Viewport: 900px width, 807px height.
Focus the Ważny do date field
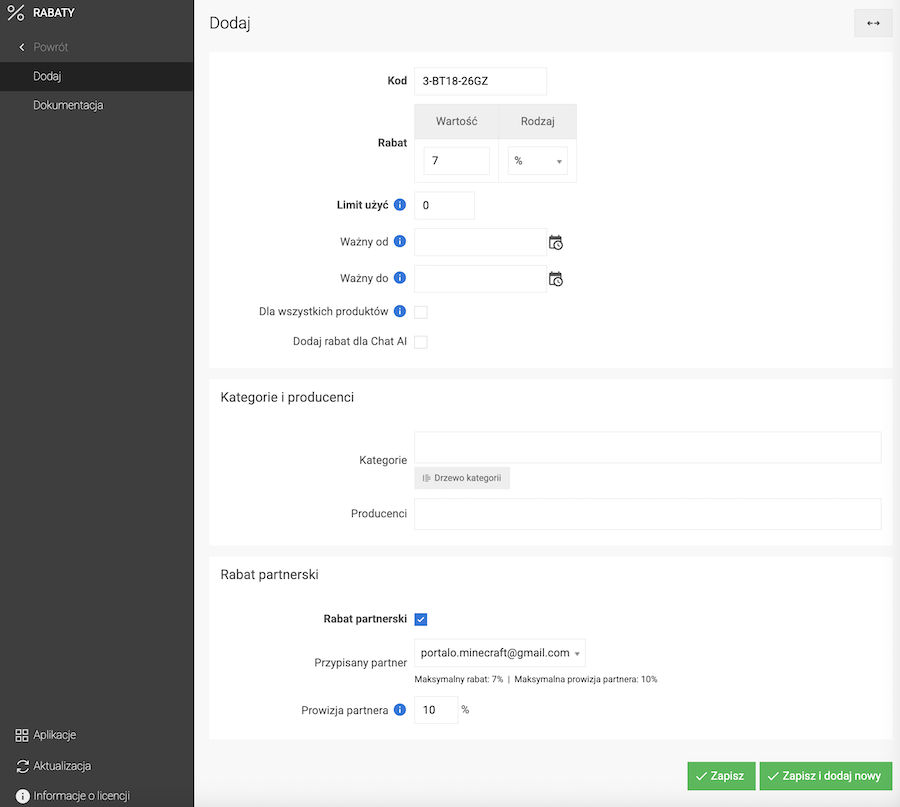coord(480,279)
